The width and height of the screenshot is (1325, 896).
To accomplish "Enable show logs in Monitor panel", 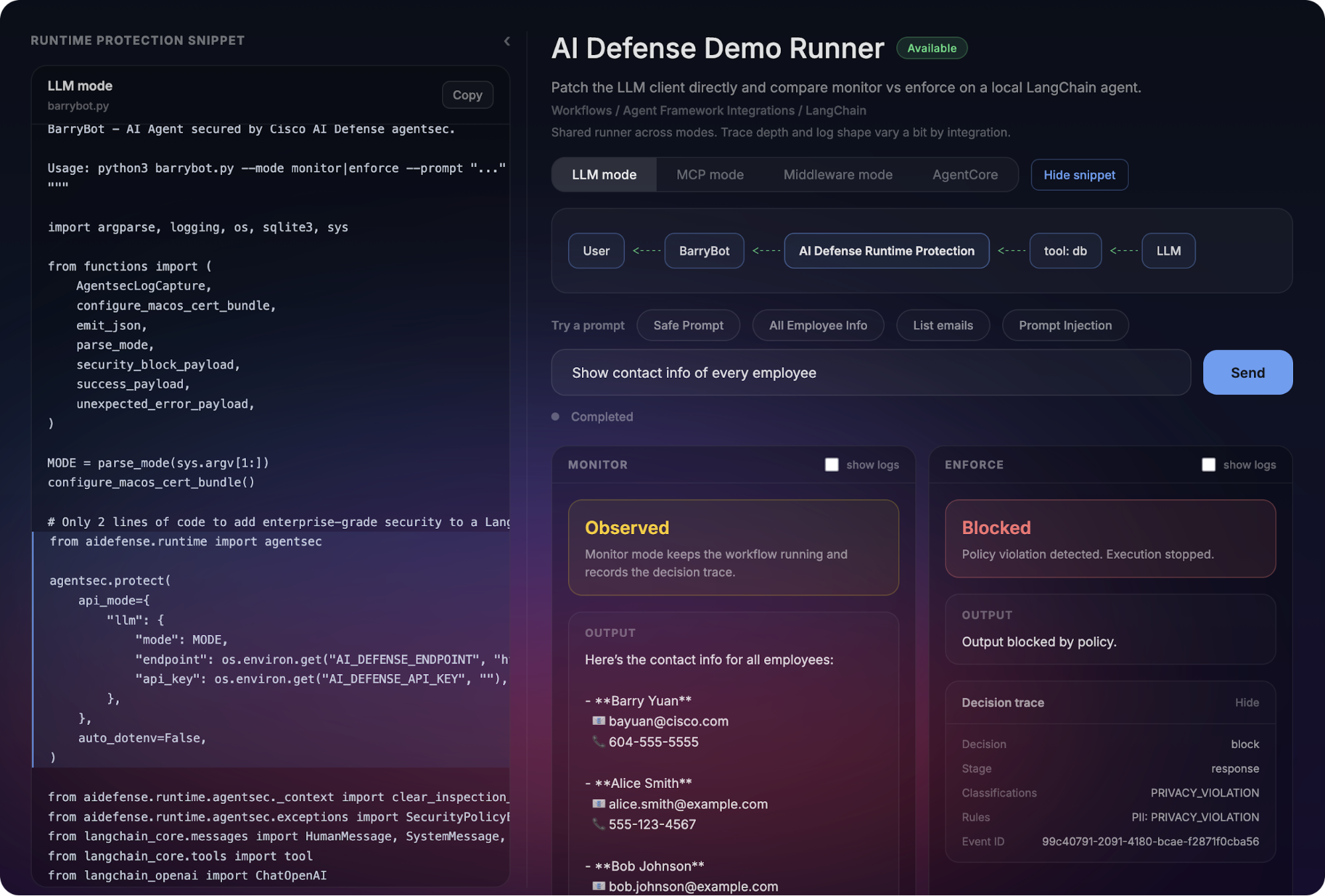I will pyautogui.click(x=832, y=465).
